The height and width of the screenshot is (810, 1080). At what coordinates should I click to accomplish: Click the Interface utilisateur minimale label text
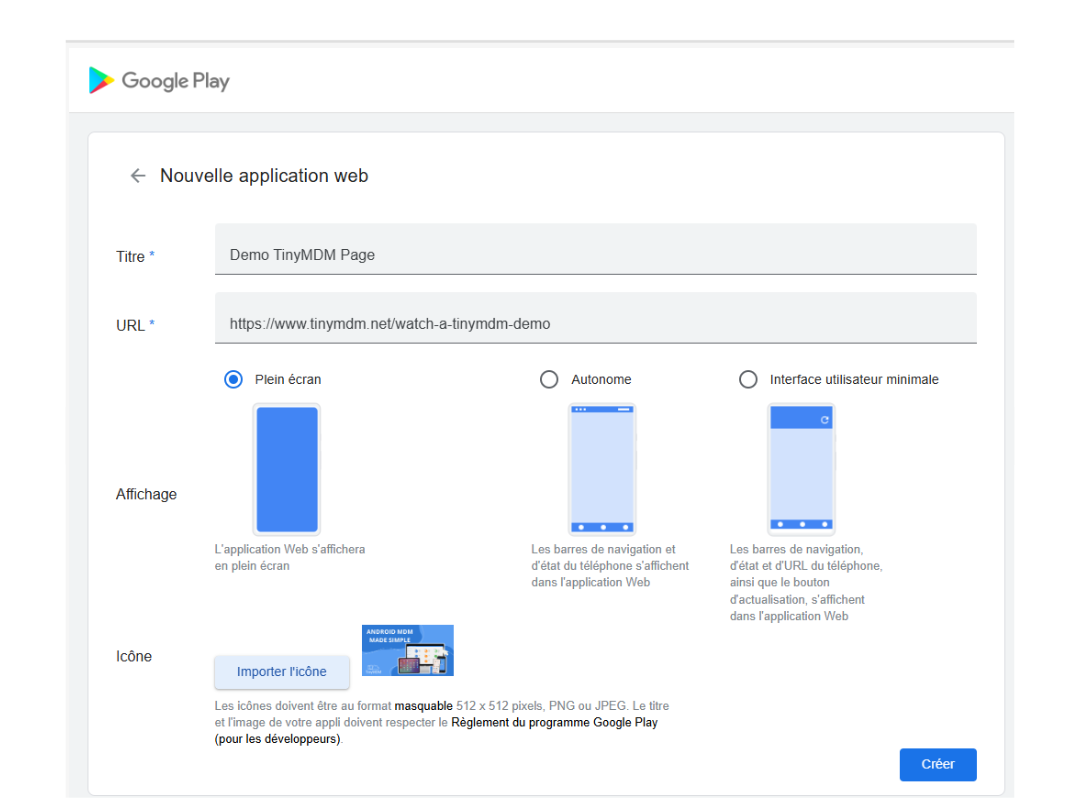click(x=854, y=380)
